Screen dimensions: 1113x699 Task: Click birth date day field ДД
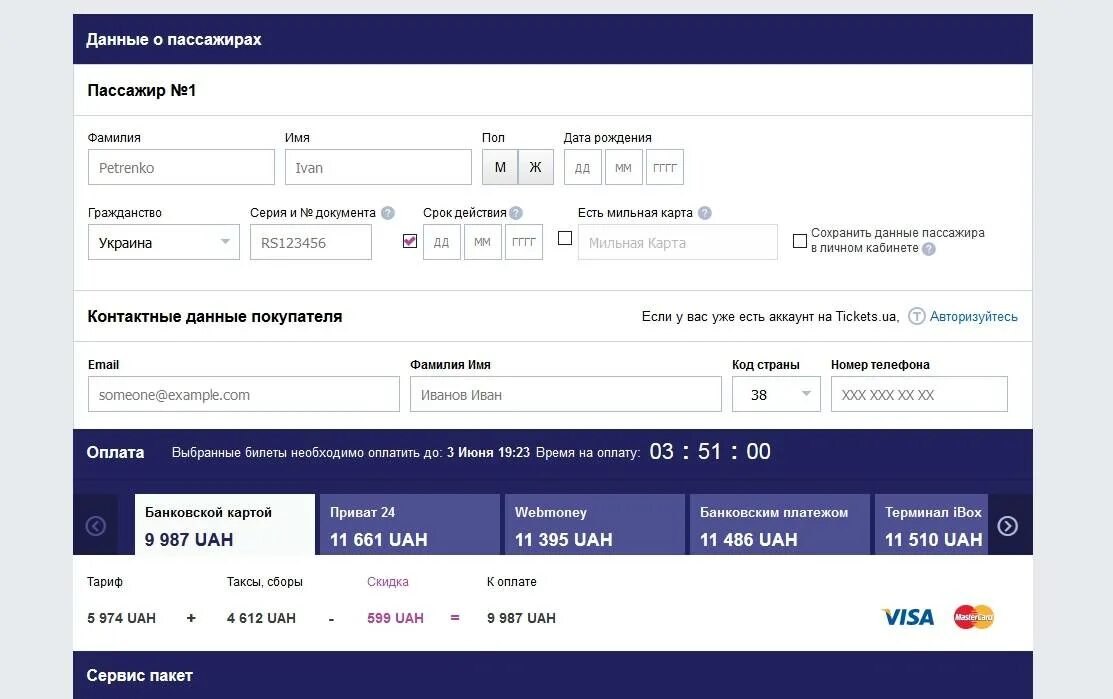pos(583,167)
